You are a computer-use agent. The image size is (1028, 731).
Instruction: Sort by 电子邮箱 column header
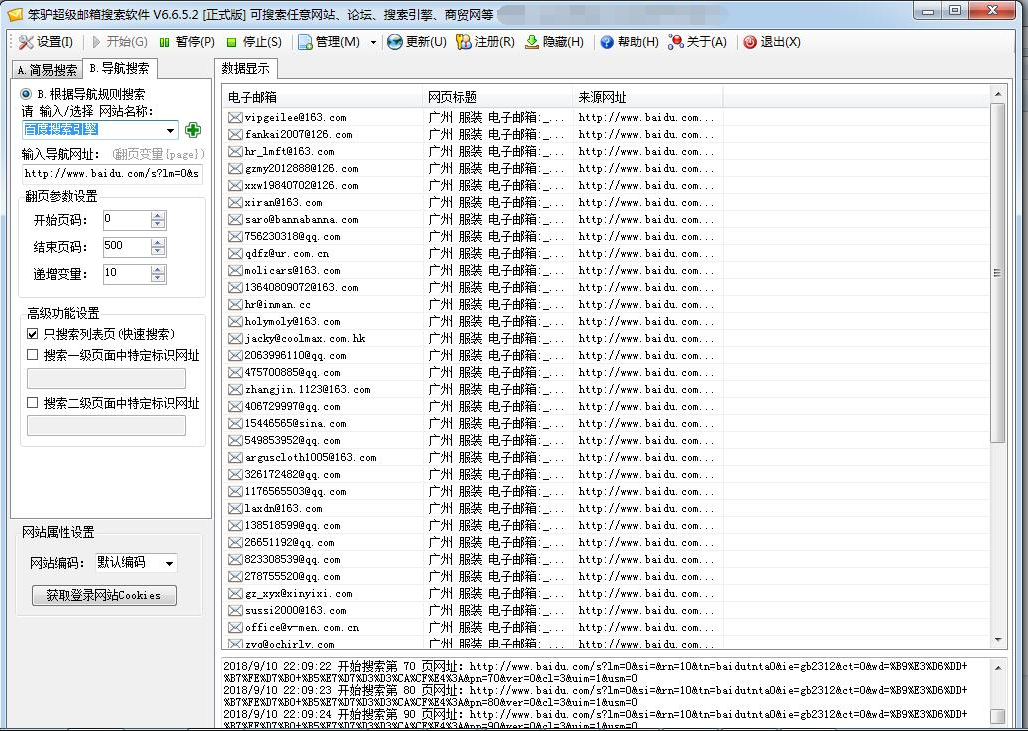click(322, 97)
